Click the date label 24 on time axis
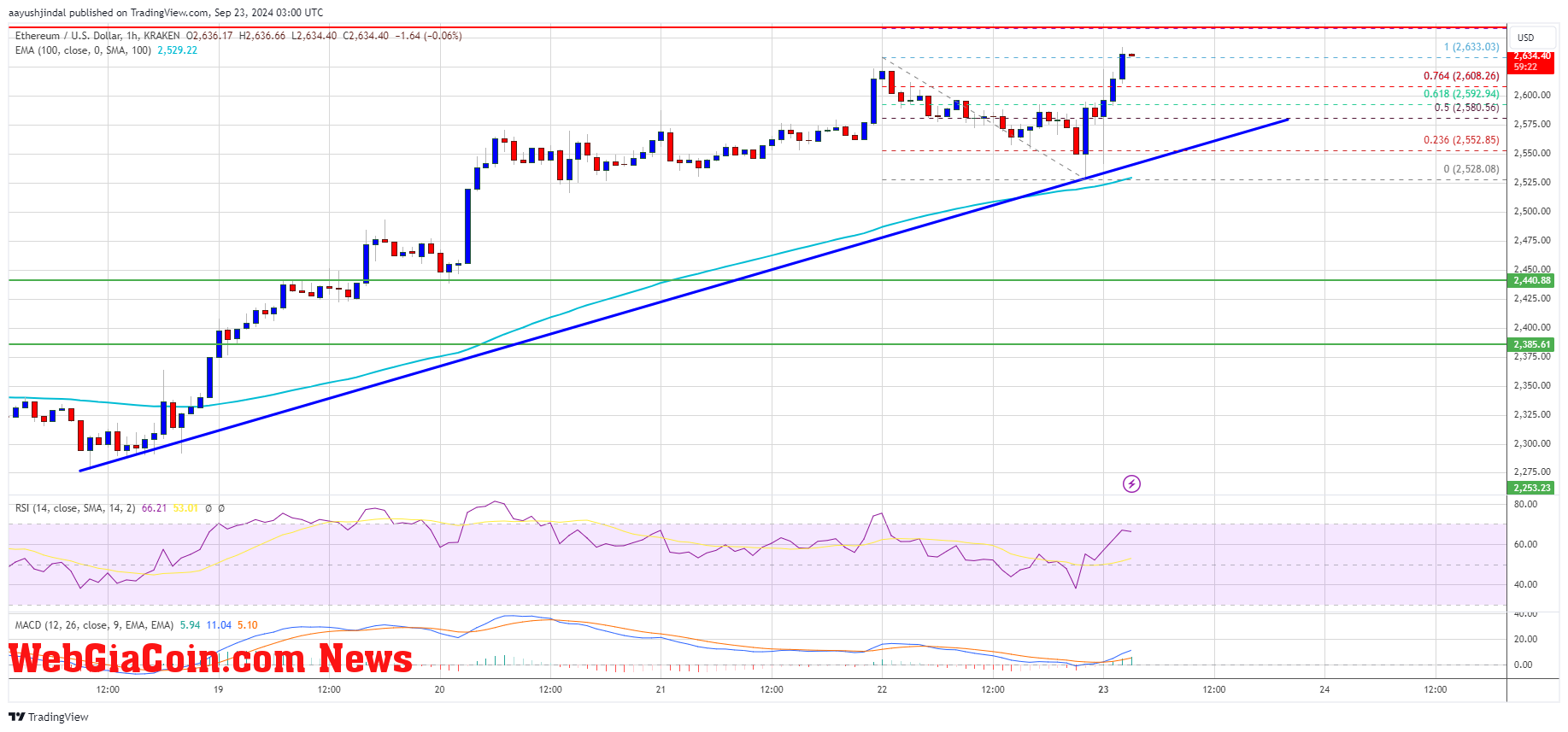Image resolution: width=1568 pixels, height=732 pixels. click(1324, 689)
